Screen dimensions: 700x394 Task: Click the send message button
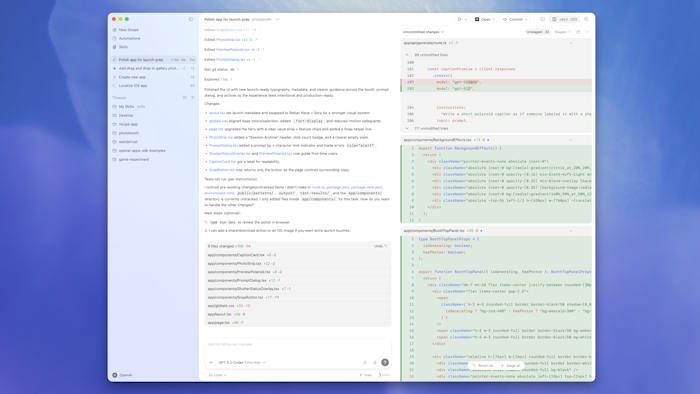point(385,362)
